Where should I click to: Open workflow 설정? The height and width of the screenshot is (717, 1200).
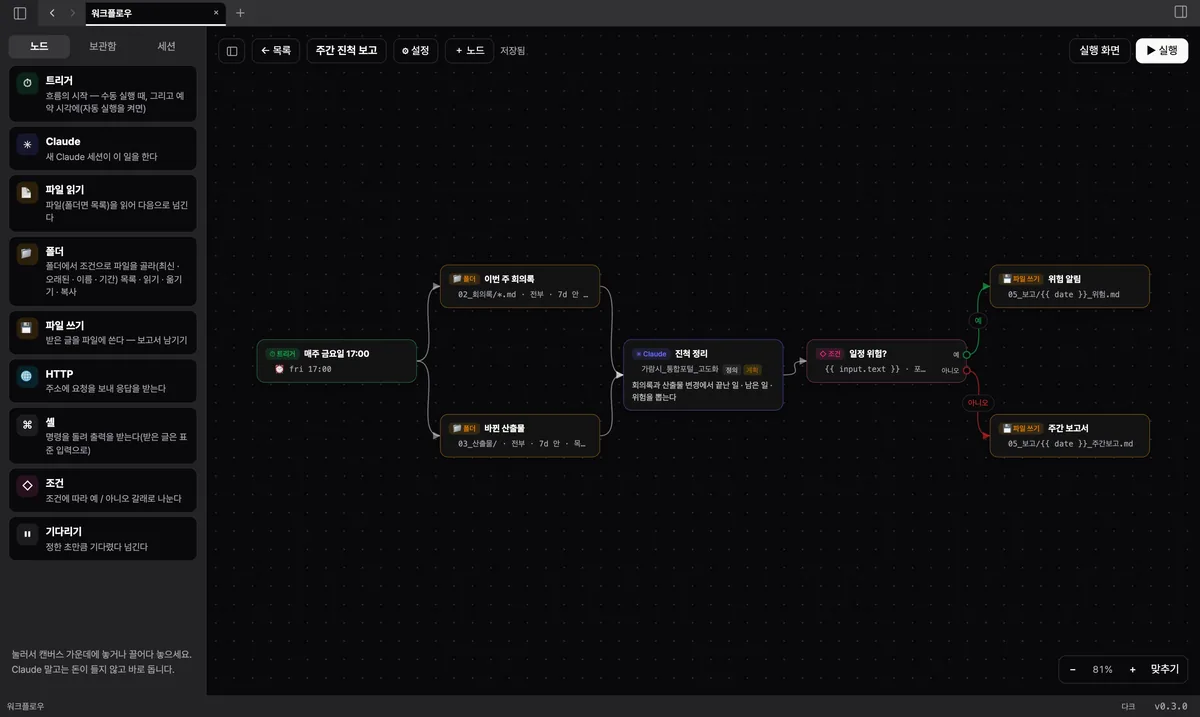point(415,51)
